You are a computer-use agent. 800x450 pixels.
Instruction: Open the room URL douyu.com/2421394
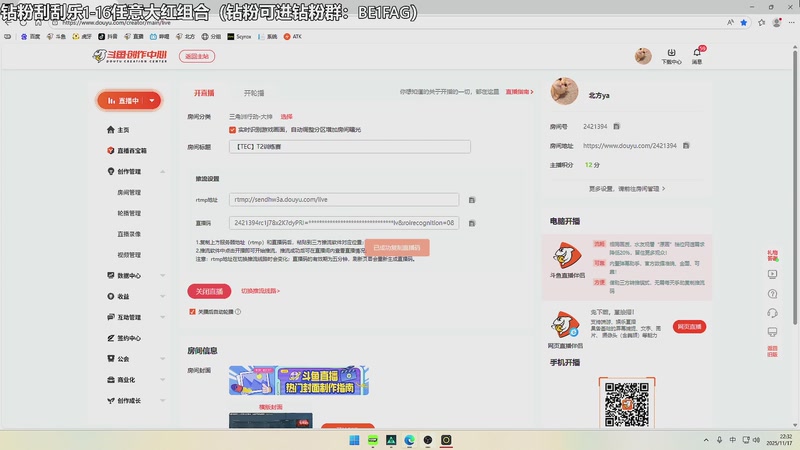630,146
